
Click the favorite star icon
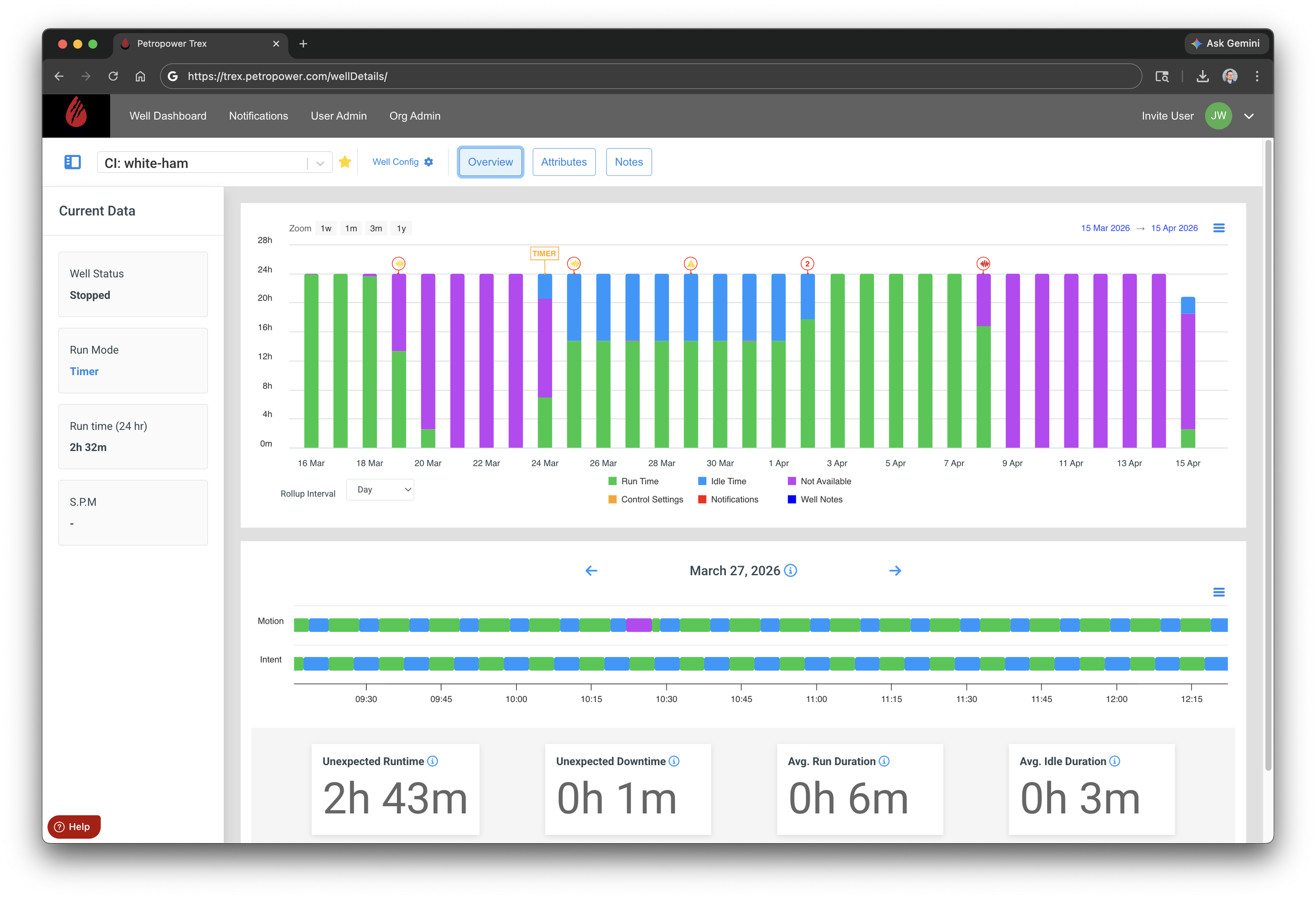click(x=345, y=162)
